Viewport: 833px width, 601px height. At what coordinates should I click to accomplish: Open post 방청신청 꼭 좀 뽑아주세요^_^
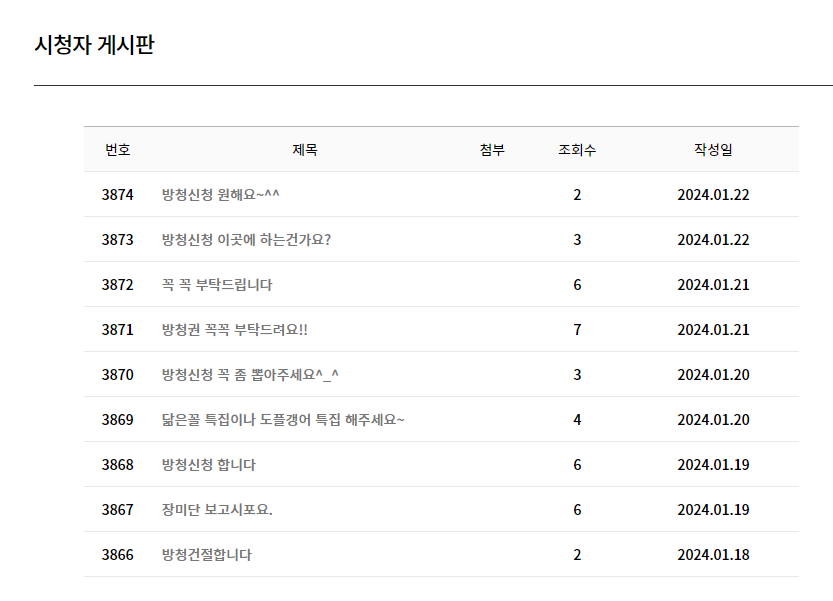point(250,375)
